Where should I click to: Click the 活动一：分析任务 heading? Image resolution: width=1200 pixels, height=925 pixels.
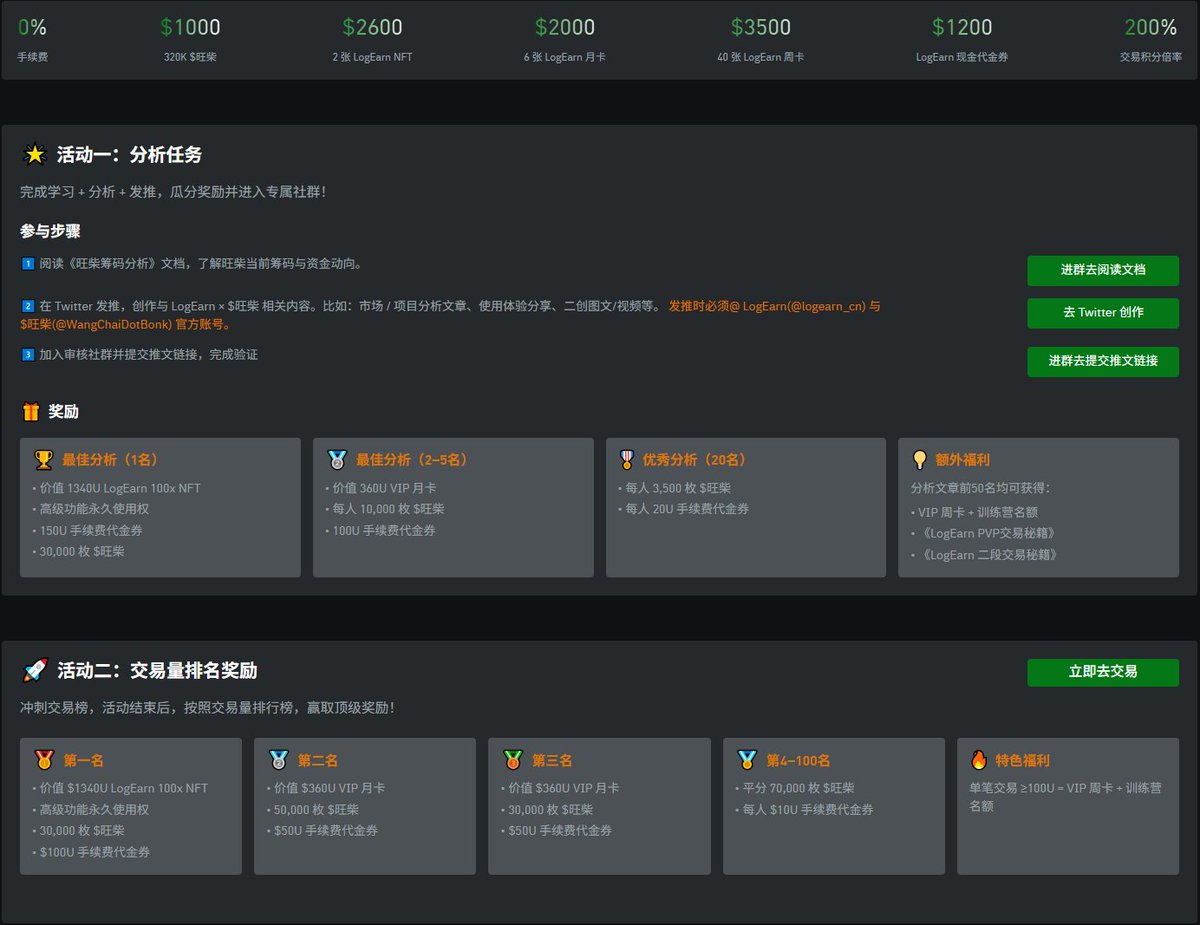[x=130, y=155]
